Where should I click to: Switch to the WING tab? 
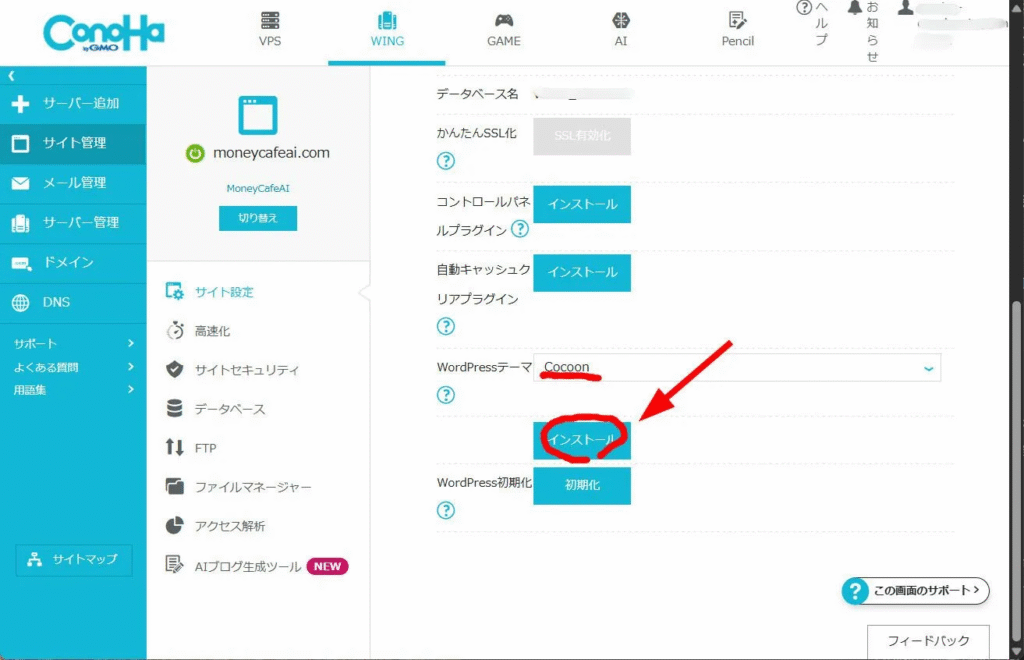click(387, 29)
